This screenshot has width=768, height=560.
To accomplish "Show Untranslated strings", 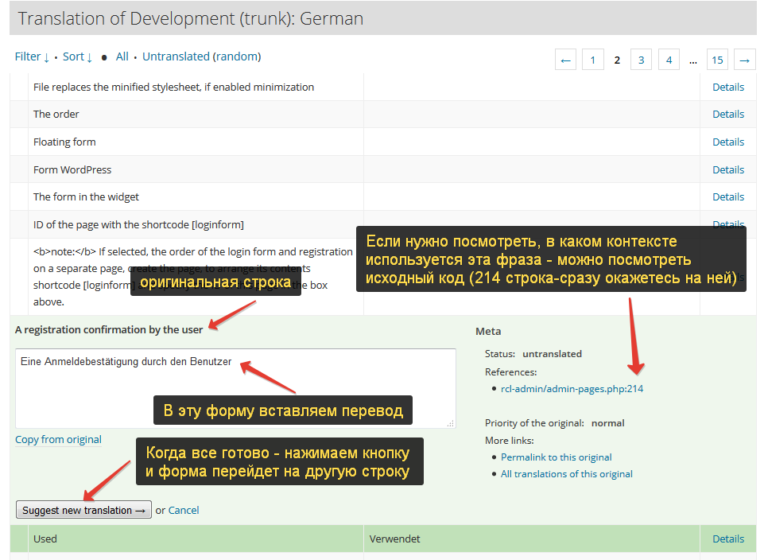I will 175,57.
